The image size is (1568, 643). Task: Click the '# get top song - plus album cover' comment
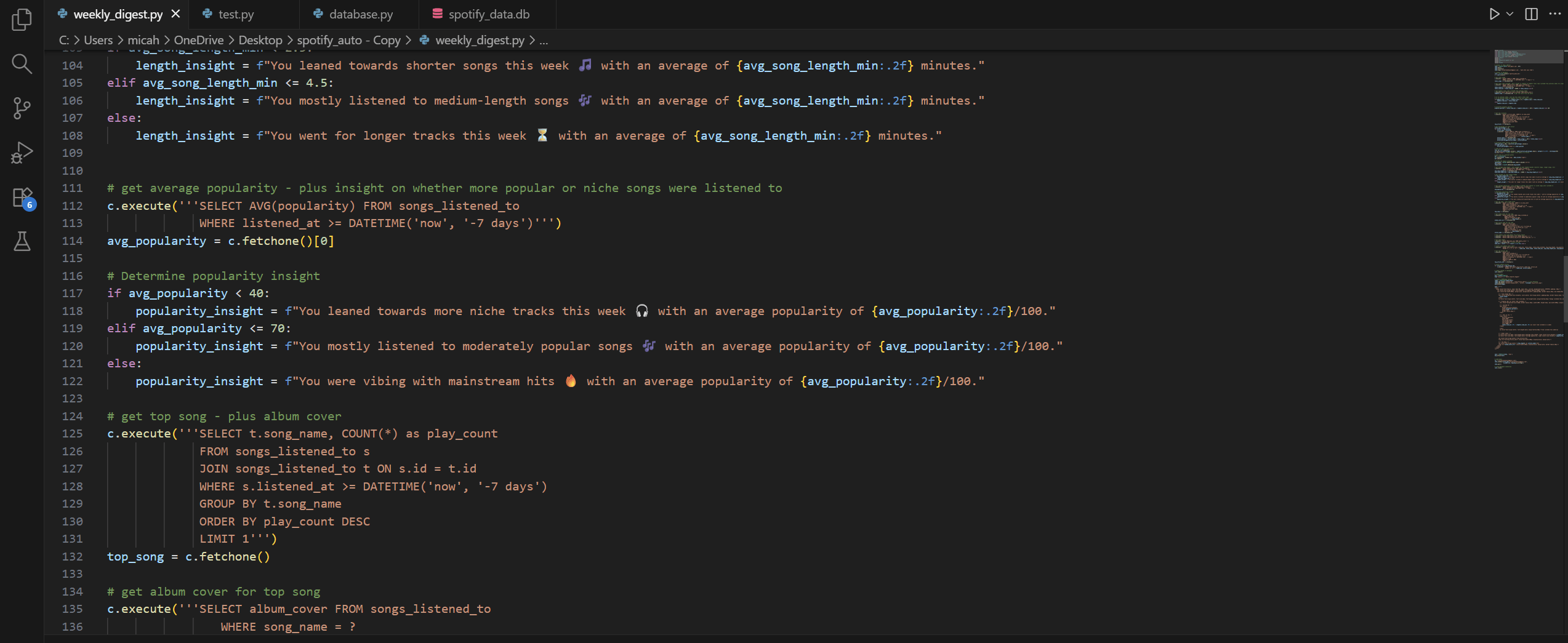tap(224, 416)
